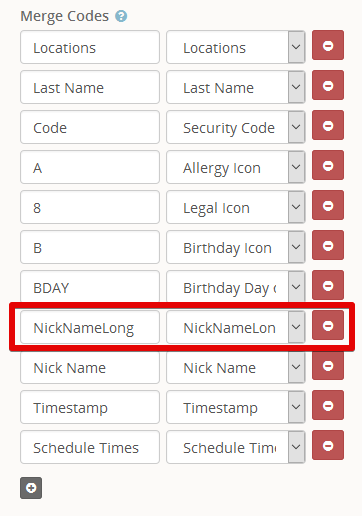Screen dimensions: 362x516
Task: Open the Nick Name dropdown
Action: [x=236, y=367]
